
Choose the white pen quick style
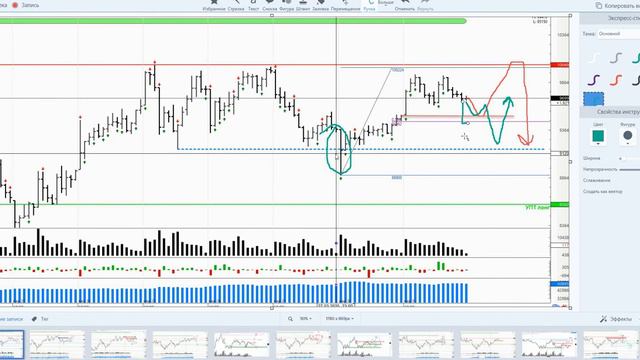pyautogui.click(x=594, y=58)
